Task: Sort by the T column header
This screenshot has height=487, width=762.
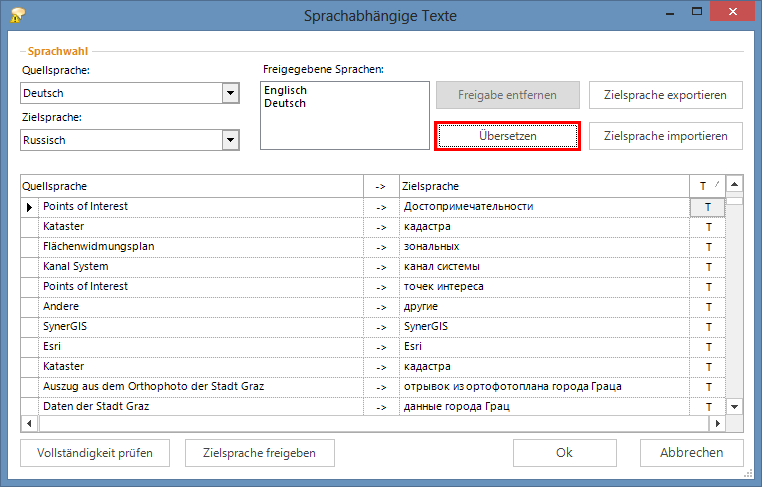Action: point(704,186)
